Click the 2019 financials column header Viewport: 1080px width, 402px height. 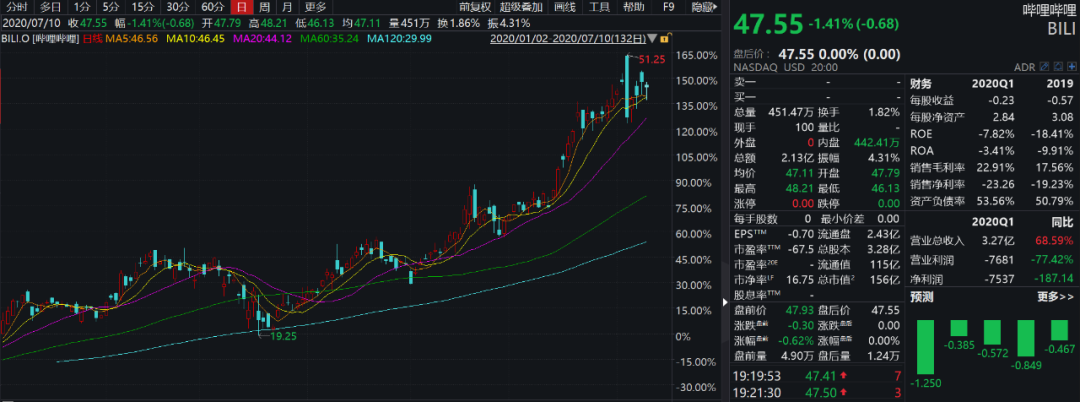(x=1061, y=84)
